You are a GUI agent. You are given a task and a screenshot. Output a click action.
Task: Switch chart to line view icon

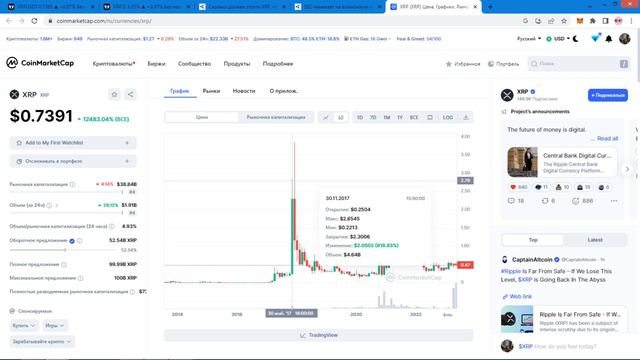coord(326,118)
